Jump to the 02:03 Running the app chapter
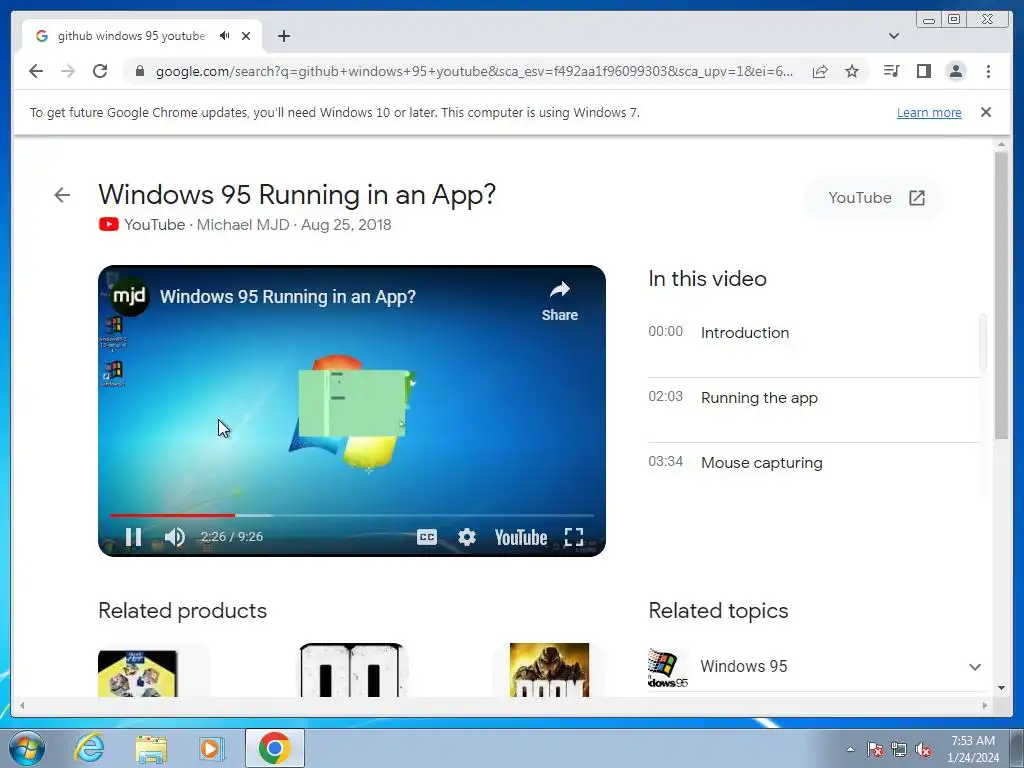 (x=813, y=398)
